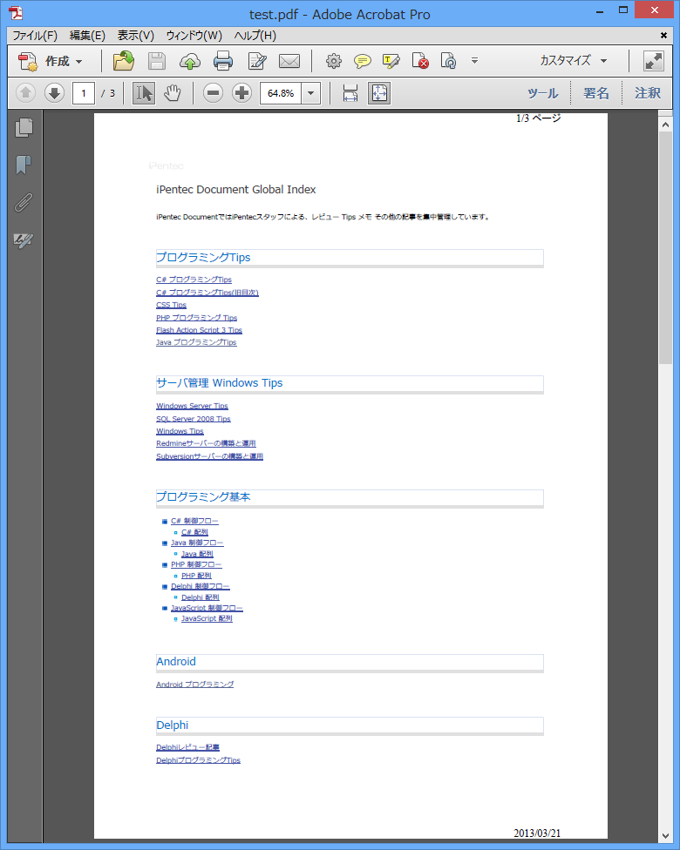
Task: Show the signatures panel
Action: point(24,240)
